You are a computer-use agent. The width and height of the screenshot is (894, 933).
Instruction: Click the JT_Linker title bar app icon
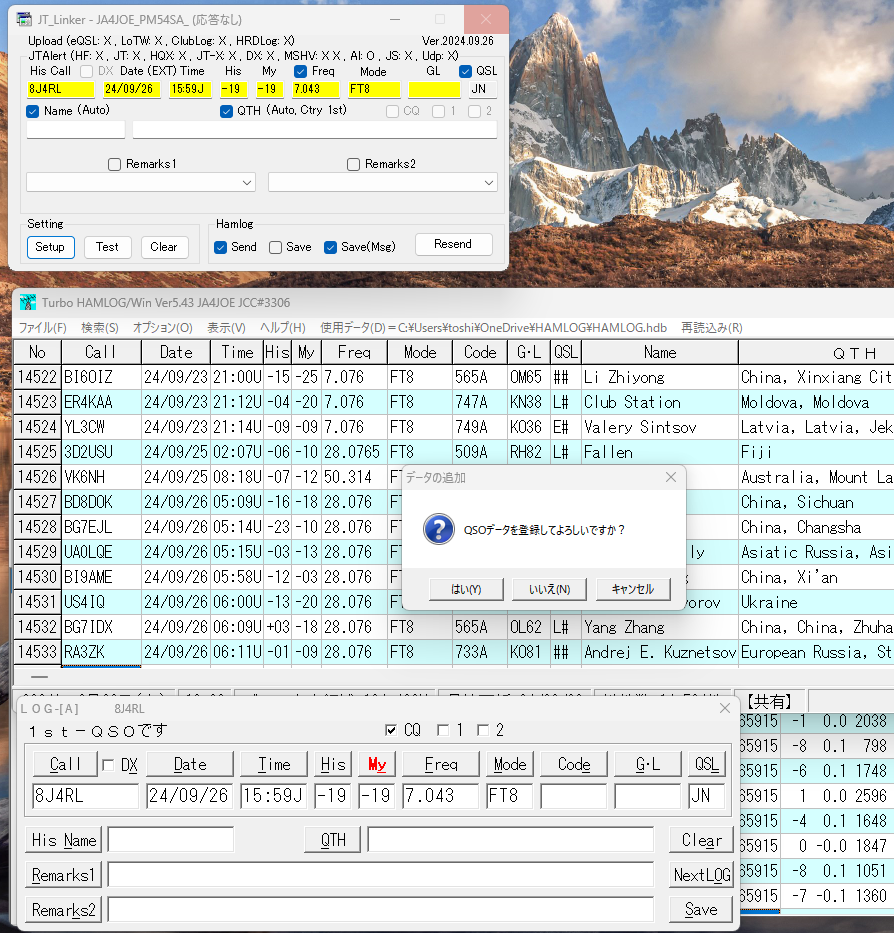click(24, 19)
